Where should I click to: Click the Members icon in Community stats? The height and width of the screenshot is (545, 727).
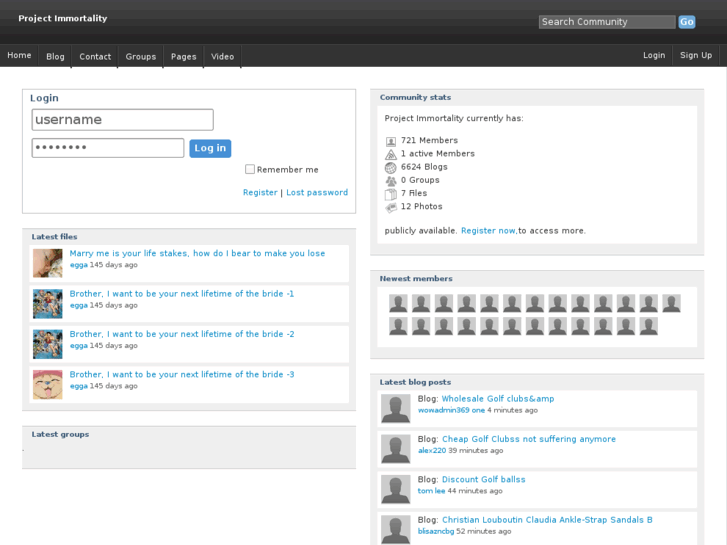(391, 141)
